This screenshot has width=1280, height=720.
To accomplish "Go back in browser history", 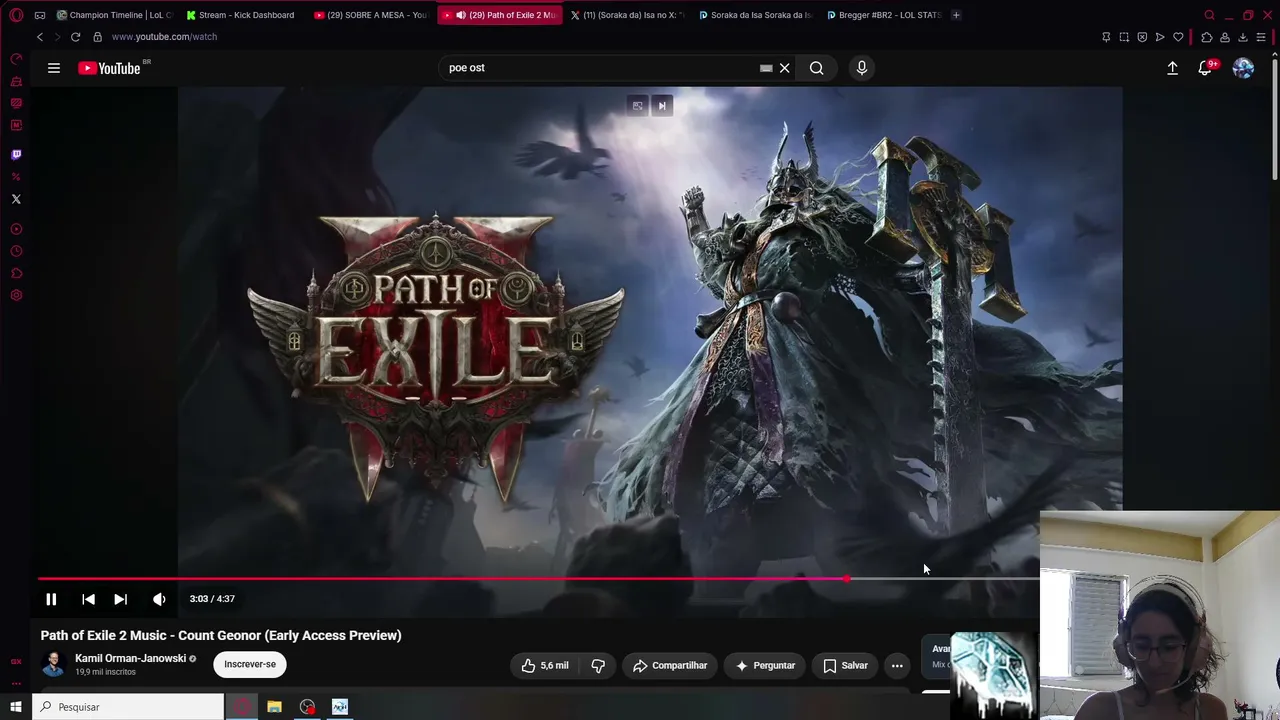I will click(40, 37).
